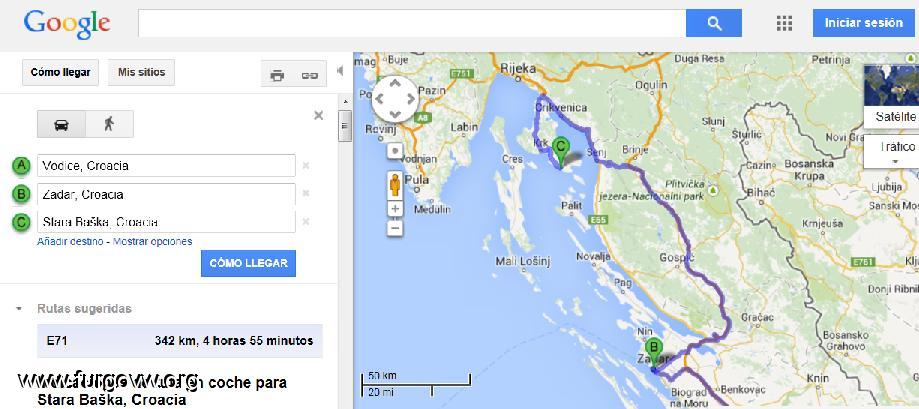Open the Tráfico dropdown
919x409 pixels.
coord(893,152)
